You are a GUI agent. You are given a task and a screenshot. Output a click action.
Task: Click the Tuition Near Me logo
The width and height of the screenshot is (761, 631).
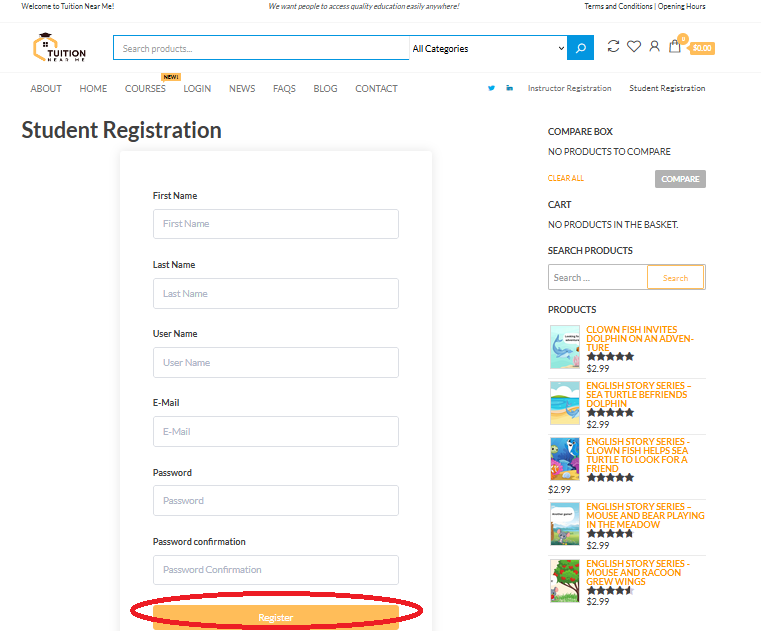tap(60, 48)
